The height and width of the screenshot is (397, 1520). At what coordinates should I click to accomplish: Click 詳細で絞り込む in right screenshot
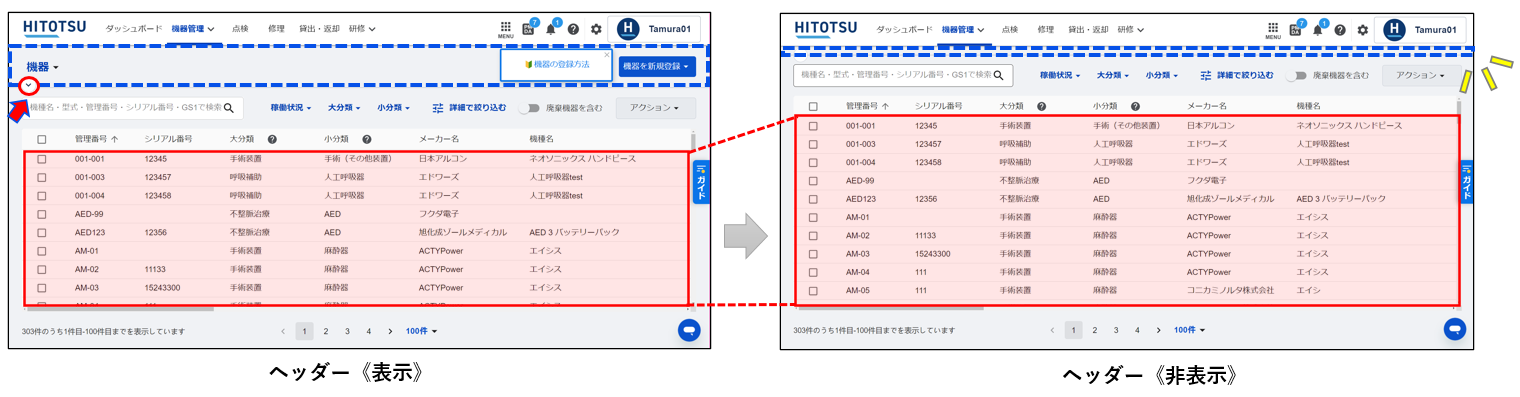point(1237,75)
